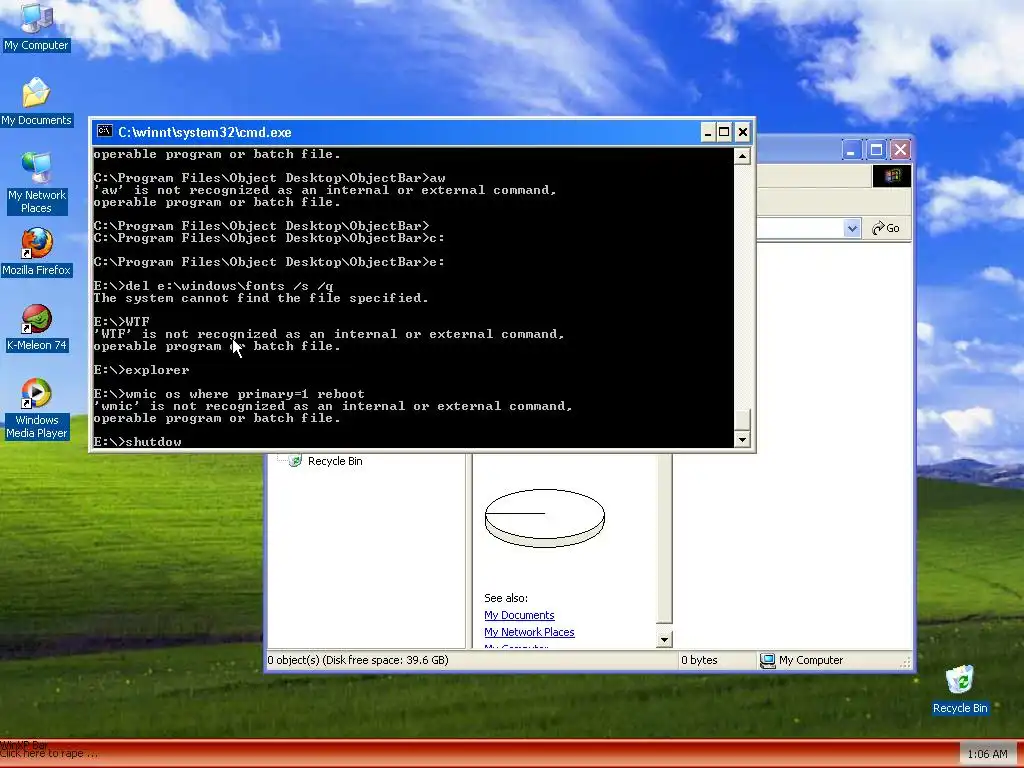Maximize the cmd.exe window

coord(724,133)
